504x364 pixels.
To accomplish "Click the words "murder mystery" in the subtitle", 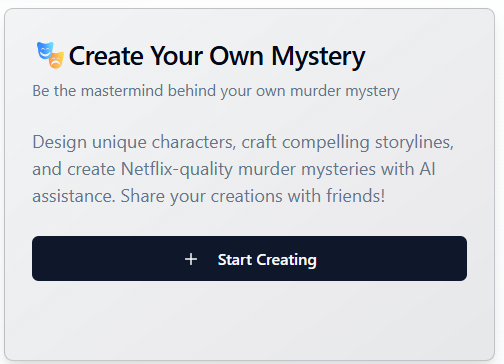I will 345,91.
